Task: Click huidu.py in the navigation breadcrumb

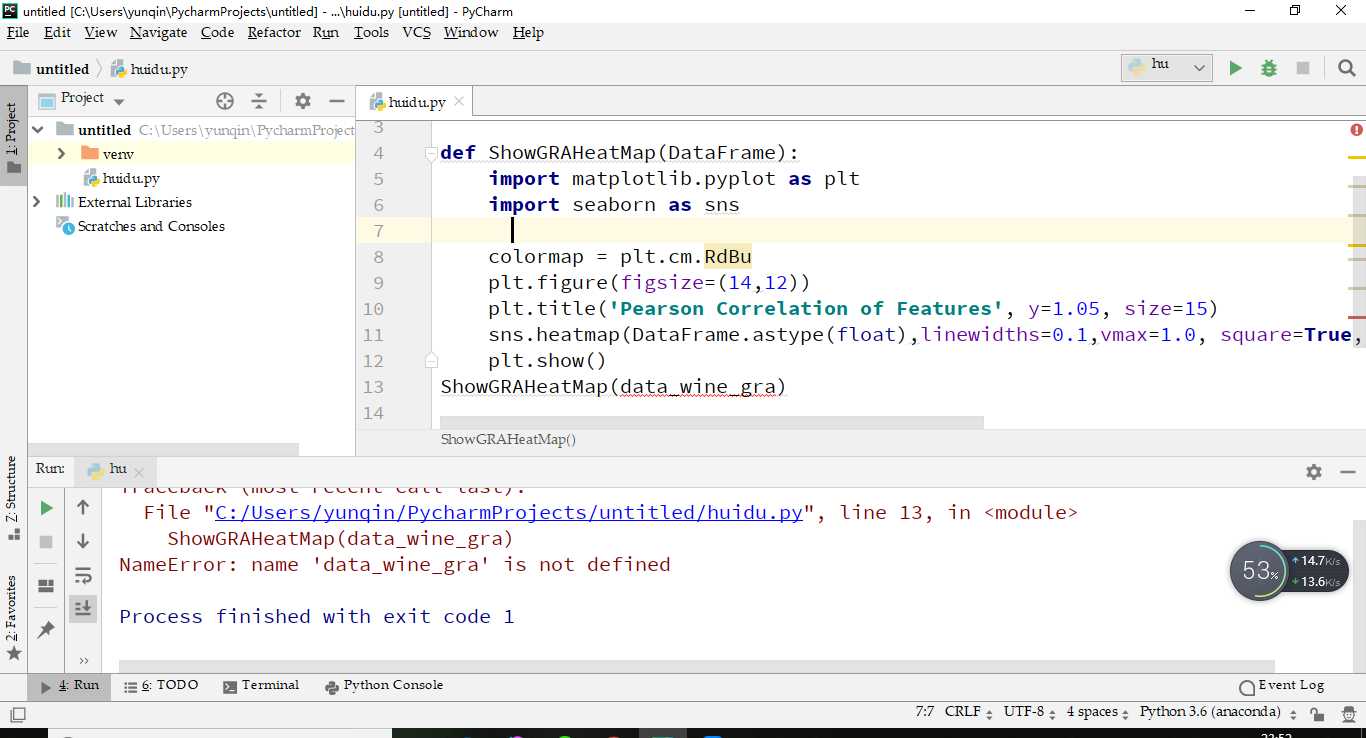Action: [x=148, y=69]
